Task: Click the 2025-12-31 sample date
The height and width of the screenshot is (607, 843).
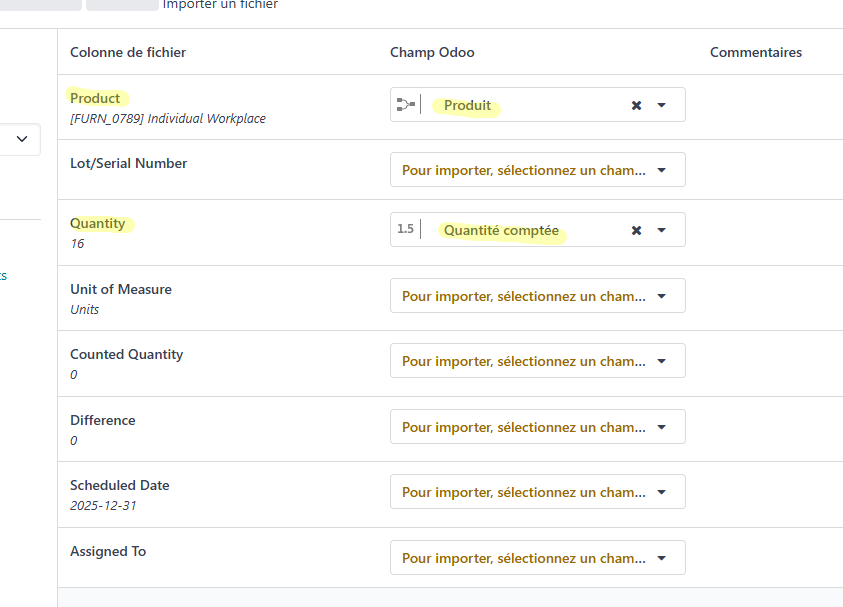Action: pyautogui.click(x=103, y=506)
